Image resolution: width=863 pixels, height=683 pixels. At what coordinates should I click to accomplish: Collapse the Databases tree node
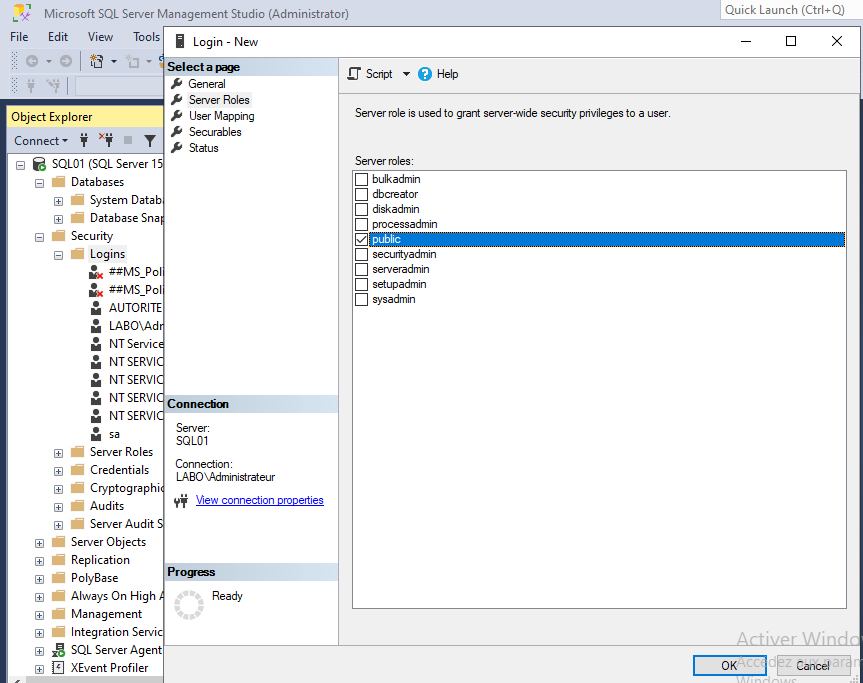pyautogui.click(x=40, y=183)
